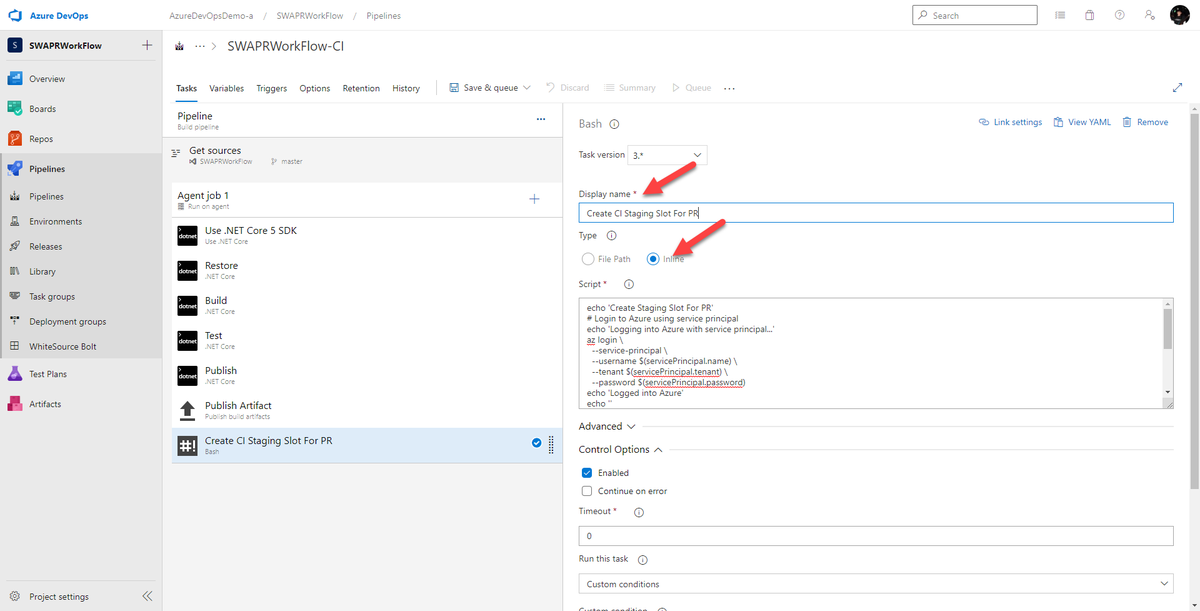The height and width of the screenshot is (611, 1200).
Task: Select the File Path radio button
Action: (588, 259)
